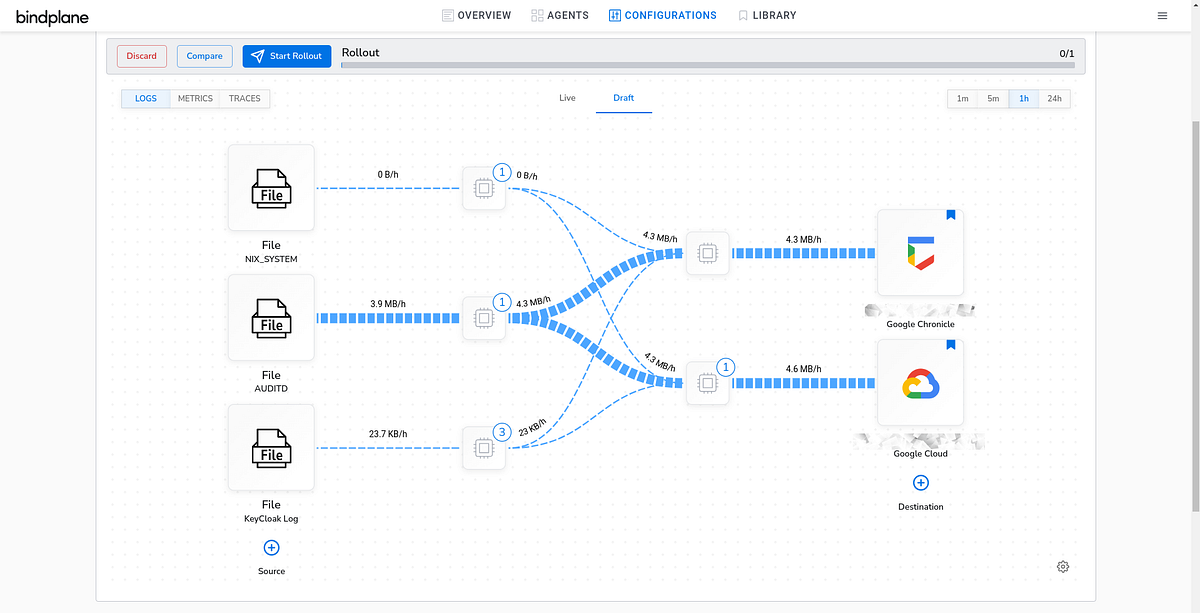
Task: Click the Compare button
Action: tap(204, 56)
